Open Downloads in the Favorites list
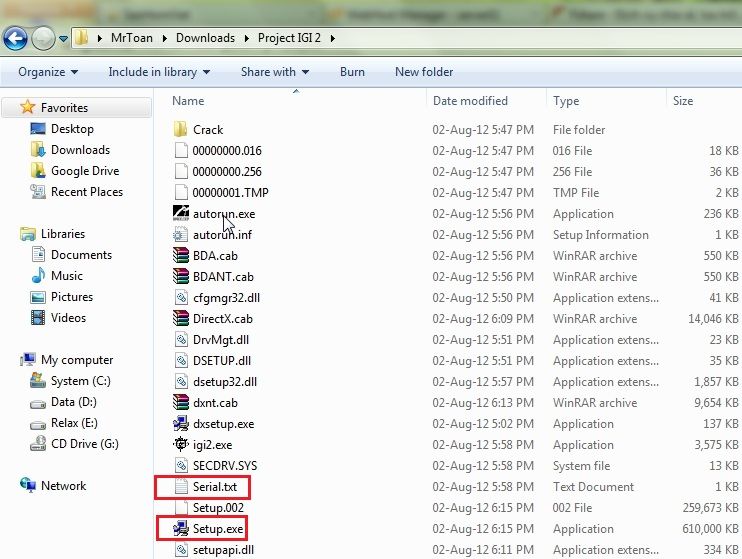Screen dimensions: 742x559 (x=80, y=150)
